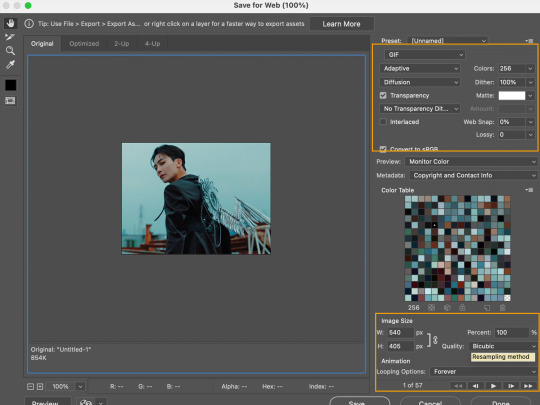Jump to last animation frame
Viewport: 540px width, 405px height.
pos(528,386)
